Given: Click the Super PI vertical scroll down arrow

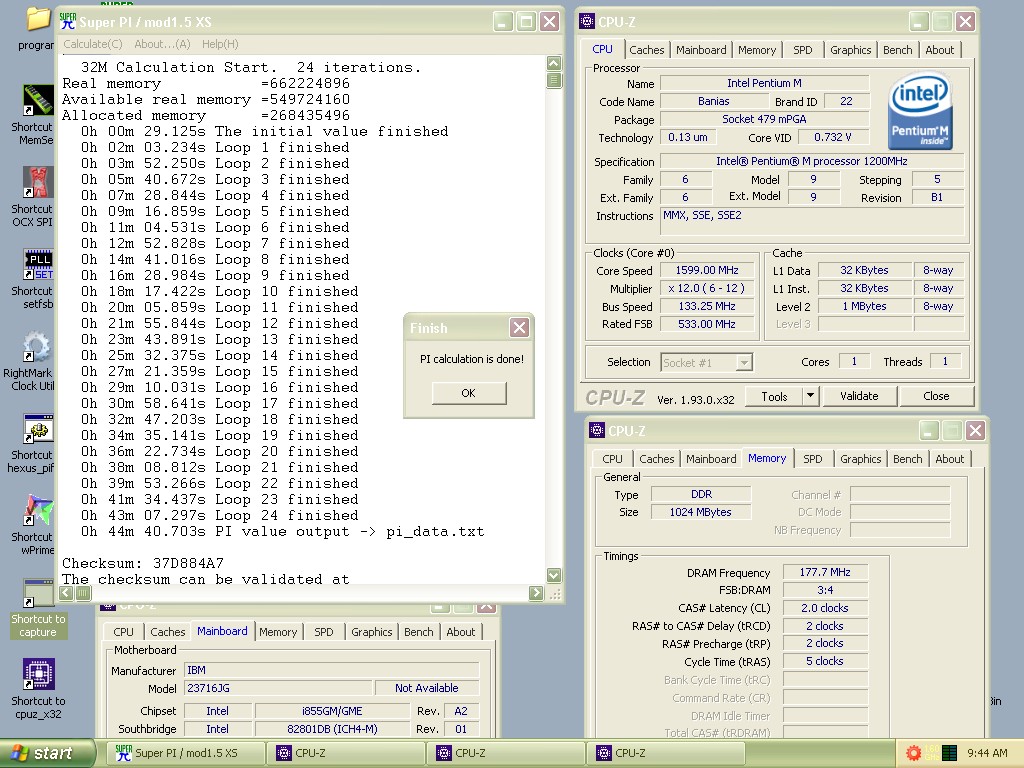Looking at the screenshot, I should [554, 575].
